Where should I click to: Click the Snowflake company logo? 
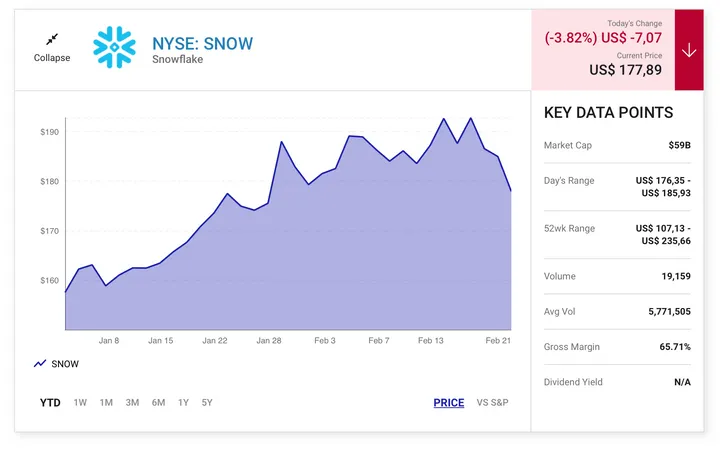114,46
